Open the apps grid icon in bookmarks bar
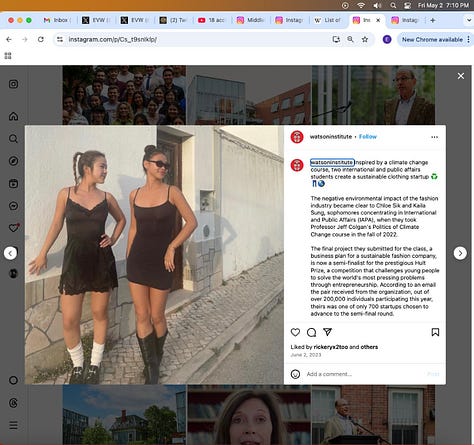The width and height of the screenshot is (474, 445). coord(8,56)
